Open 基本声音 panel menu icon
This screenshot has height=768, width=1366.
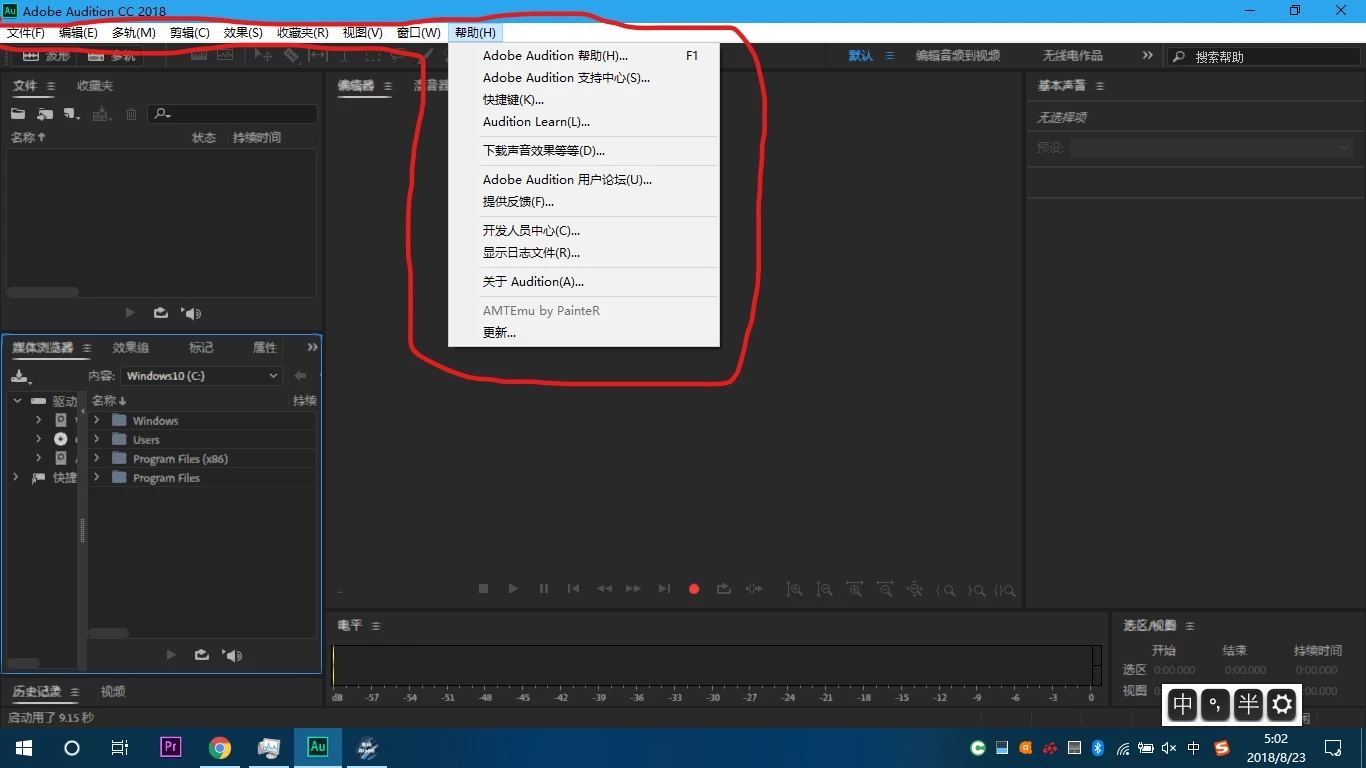(1100, 86)
